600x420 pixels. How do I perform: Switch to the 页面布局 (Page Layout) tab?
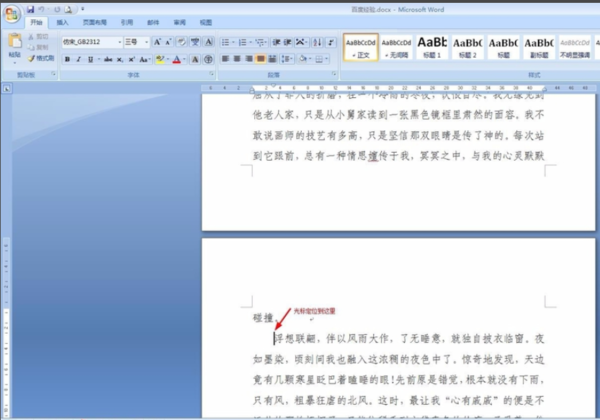(x=95, y=23)
